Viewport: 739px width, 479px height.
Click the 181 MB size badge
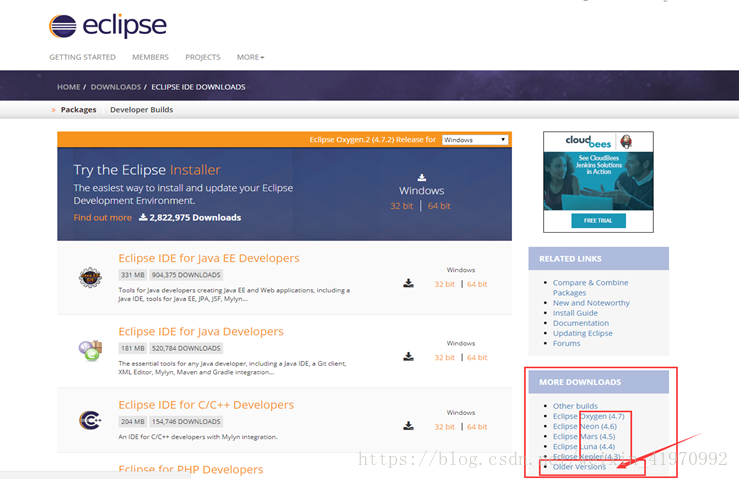(132, 348)
